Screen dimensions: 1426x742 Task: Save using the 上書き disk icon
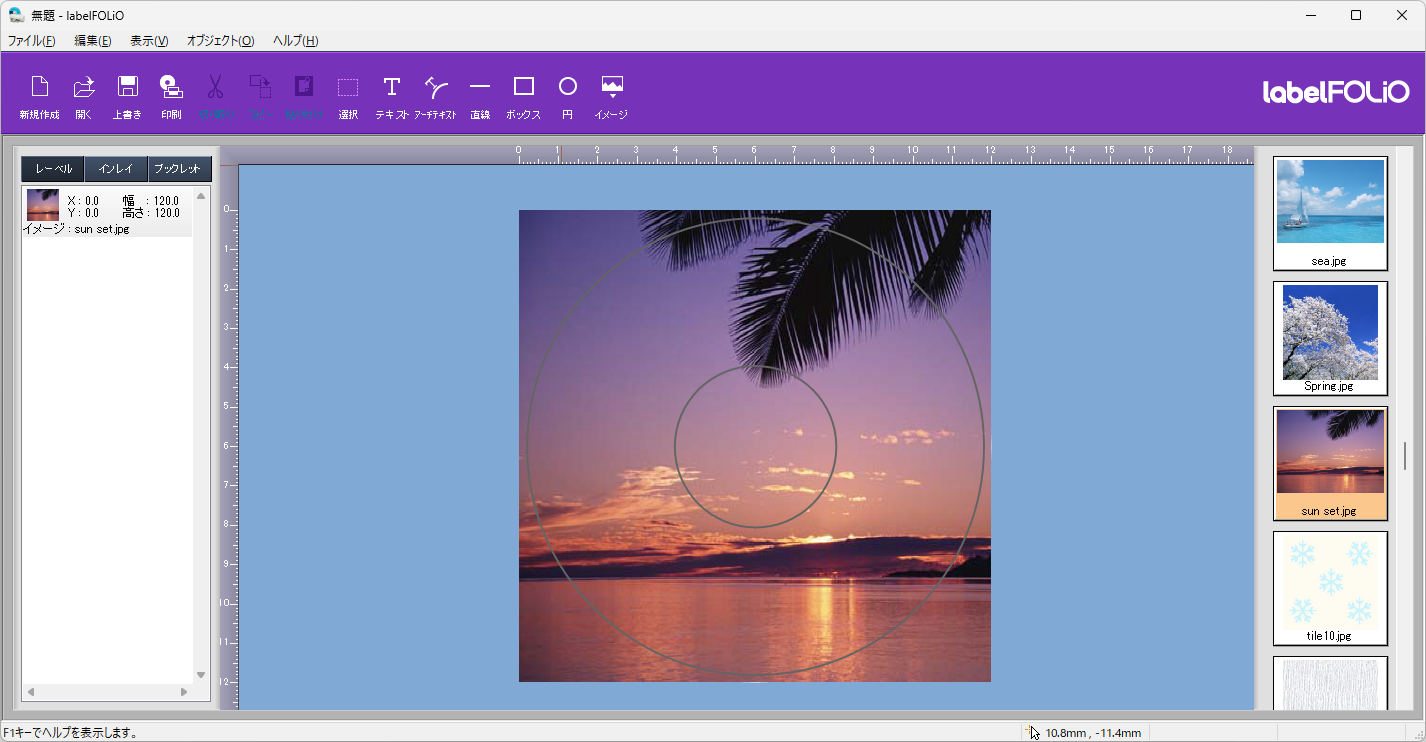(127, 97)
